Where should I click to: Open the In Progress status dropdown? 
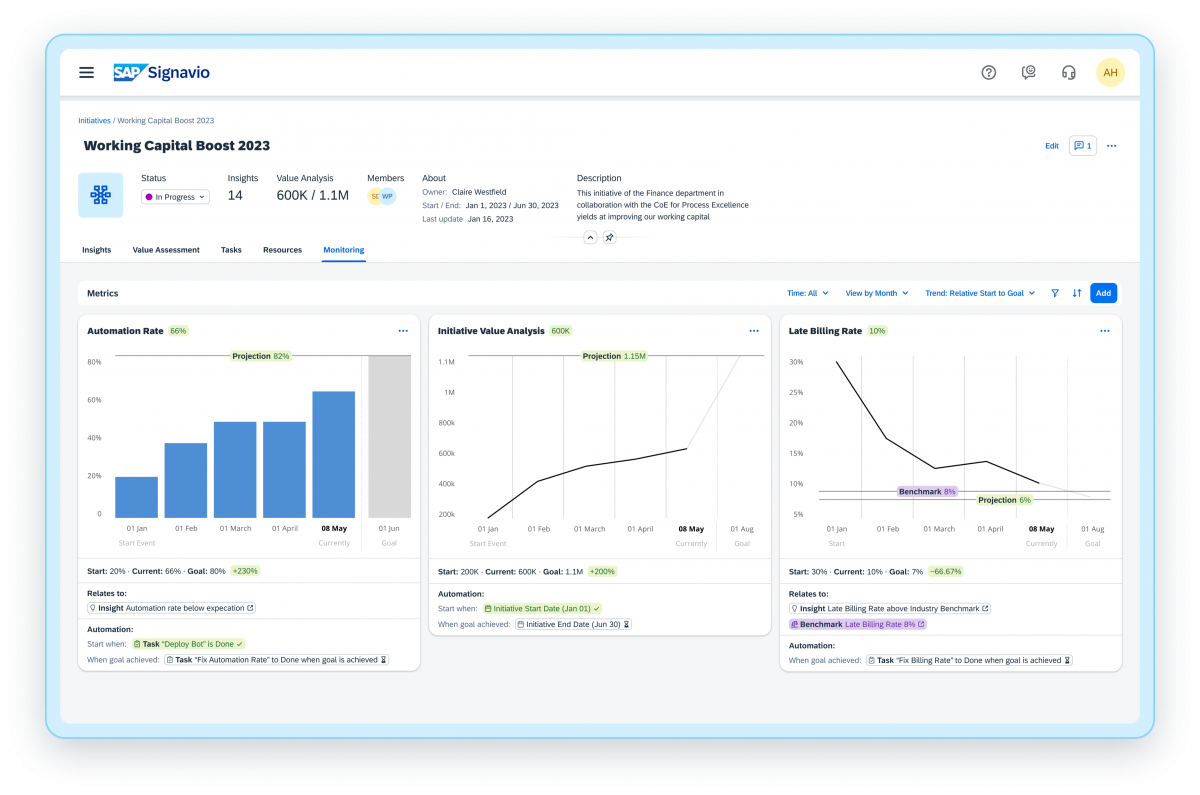(x=175, y=196)
